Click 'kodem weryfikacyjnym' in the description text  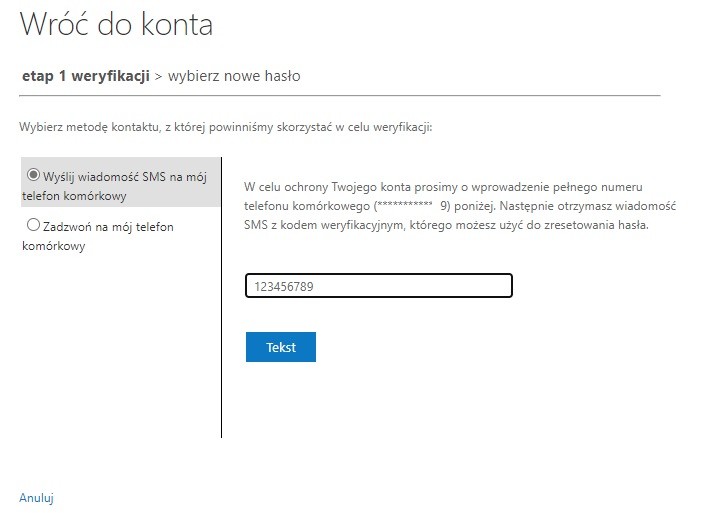tap(343, 225)
